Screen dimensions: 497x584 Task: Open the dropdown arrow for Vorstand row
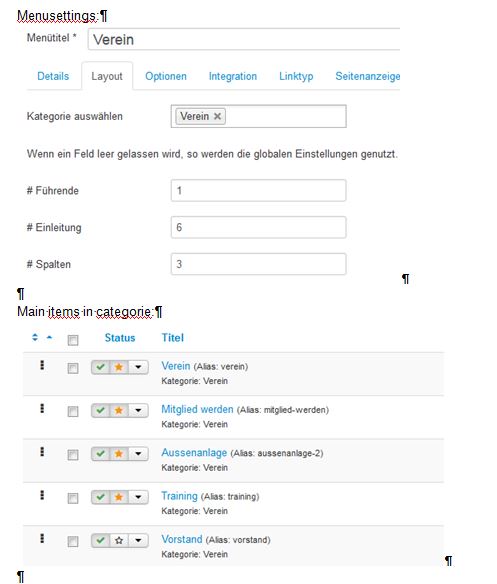click(138, 540)
